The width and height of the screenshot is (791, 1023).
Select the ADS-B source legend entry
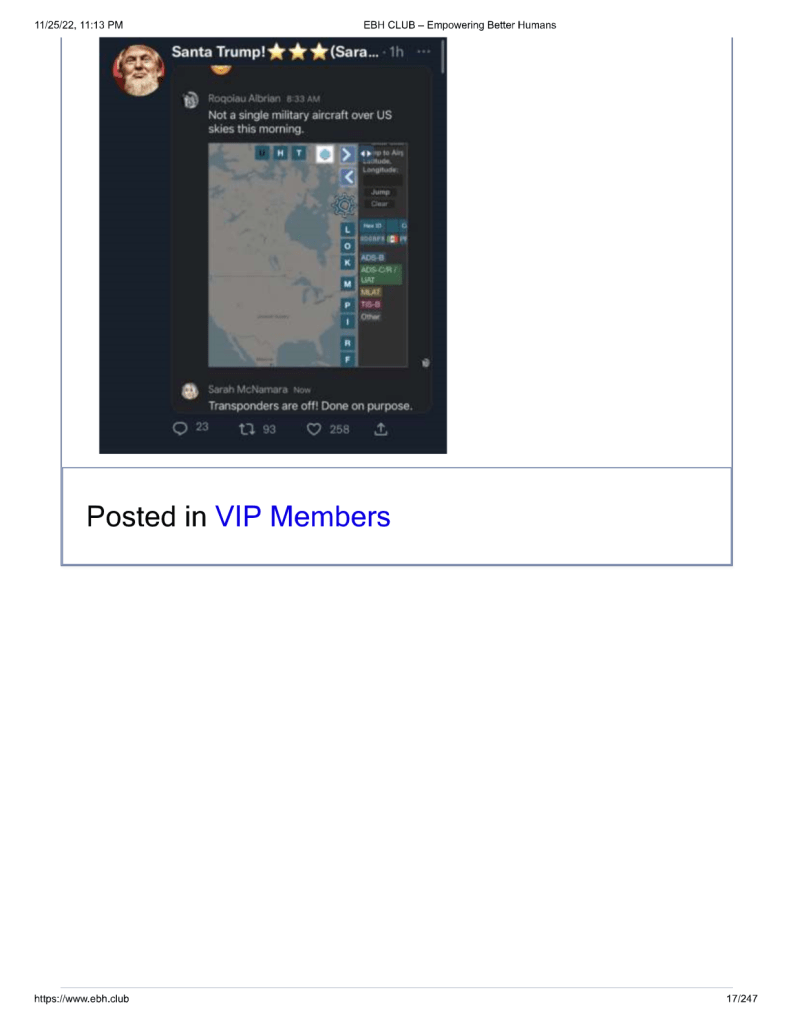pyautogui.click(x=373, y=258)
